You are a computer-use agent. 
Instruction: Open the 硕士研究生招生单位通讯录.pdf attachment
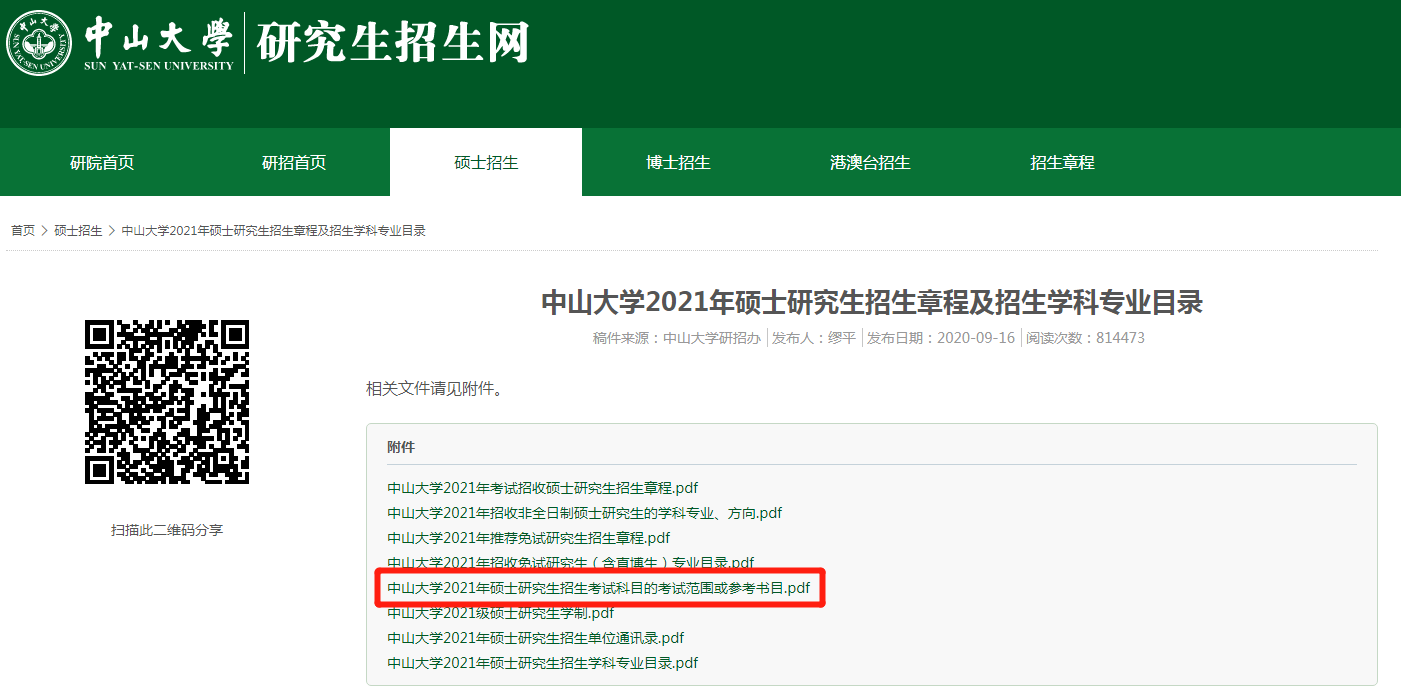(x=536, y=638)
